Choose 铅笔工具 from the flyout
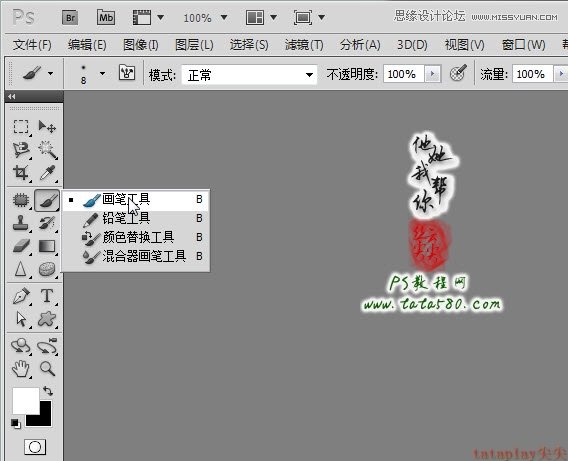 [135, 218]
